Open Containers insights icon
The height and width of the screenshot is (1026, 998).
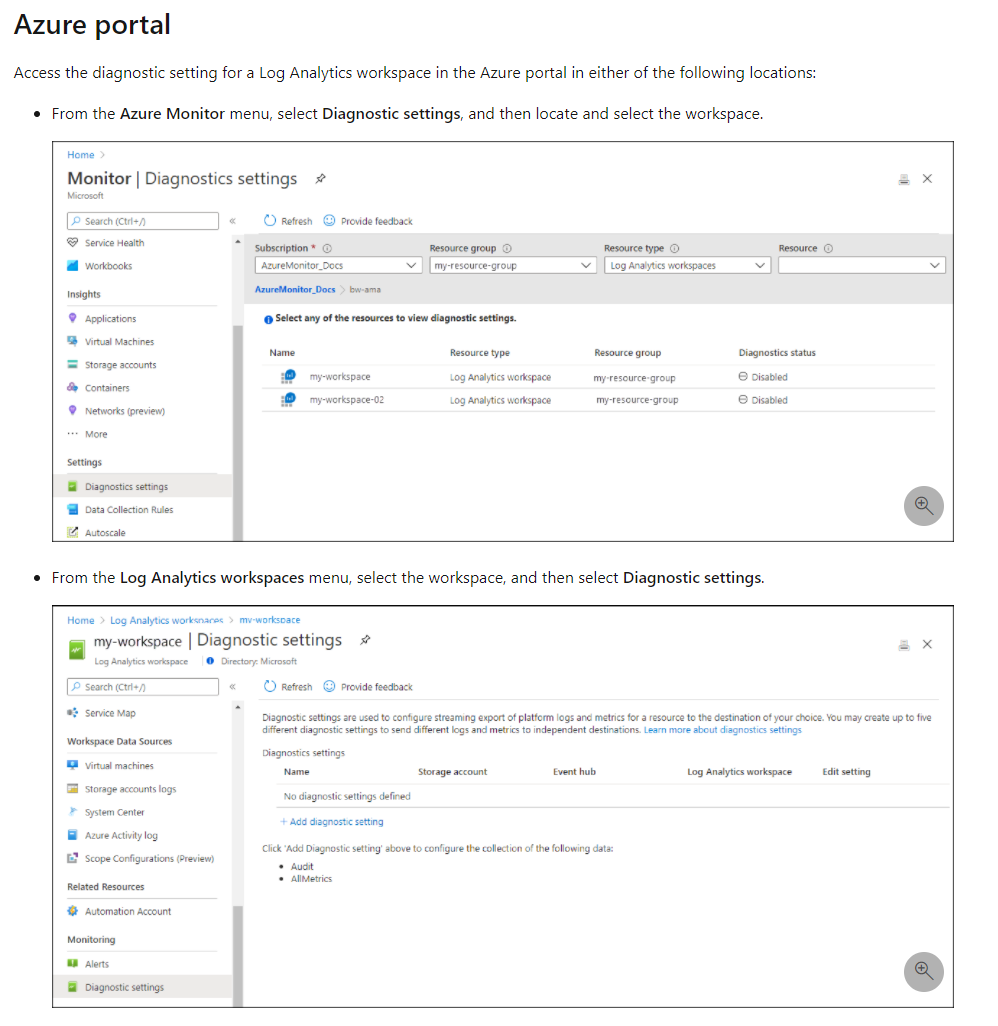(73, 387)
